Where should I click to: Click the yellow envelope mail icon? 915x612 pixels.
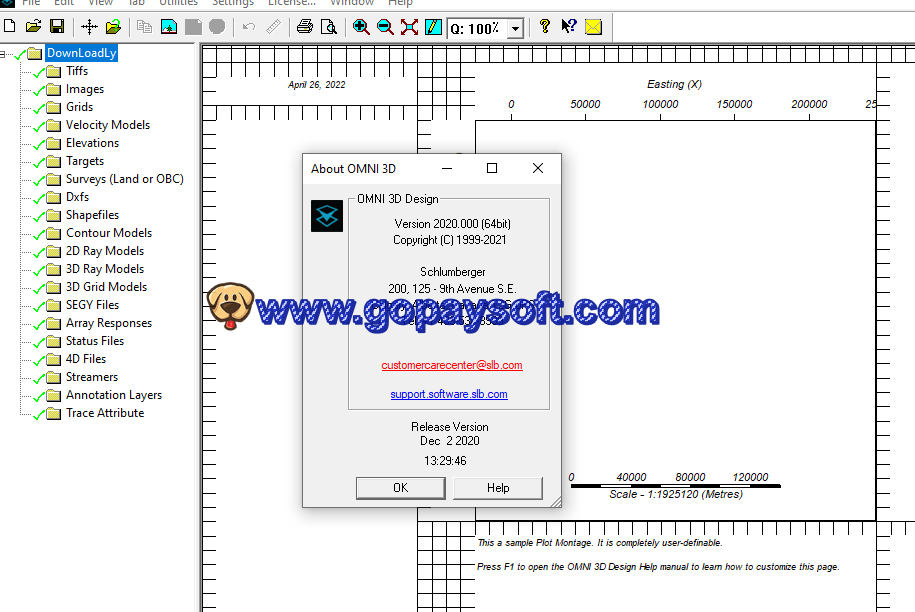[593, 27]
